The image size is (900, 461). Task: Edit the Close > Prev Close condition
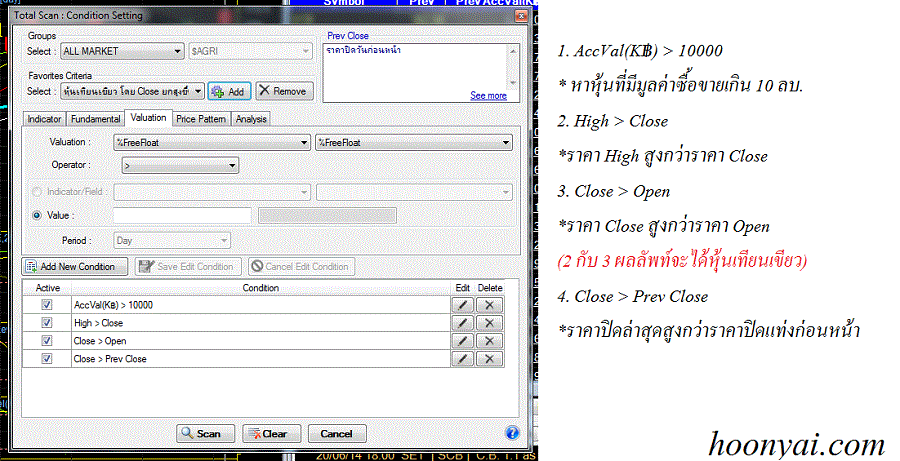[x=463, y=359]
